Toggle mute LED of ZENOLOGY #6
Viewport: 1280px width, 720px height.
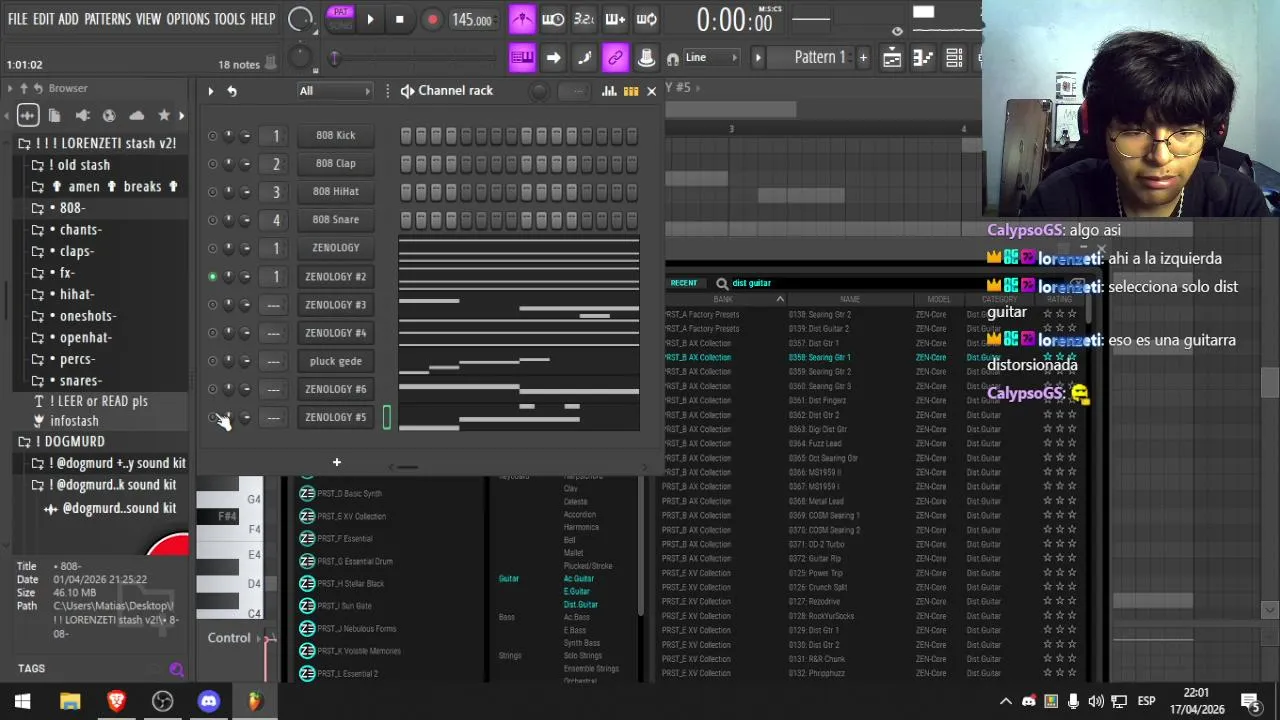pyautogui.click(x=212, y=389)
